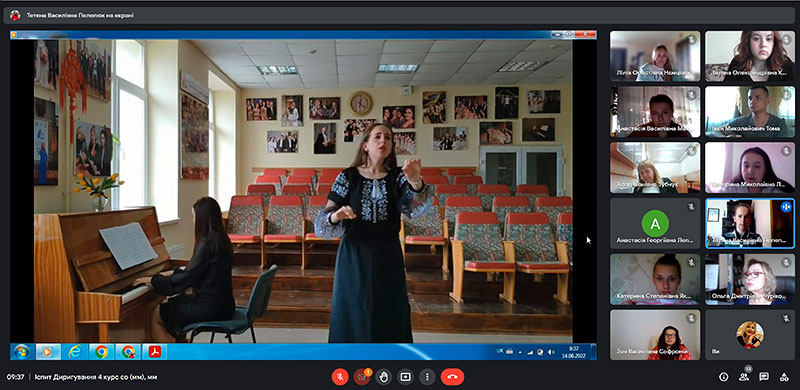Click the presenter banner 'Тетяна Василівна Пелепюк на екрані'
Screen dimensions: 800x390
pyautogui.click(x=80, y=15)
